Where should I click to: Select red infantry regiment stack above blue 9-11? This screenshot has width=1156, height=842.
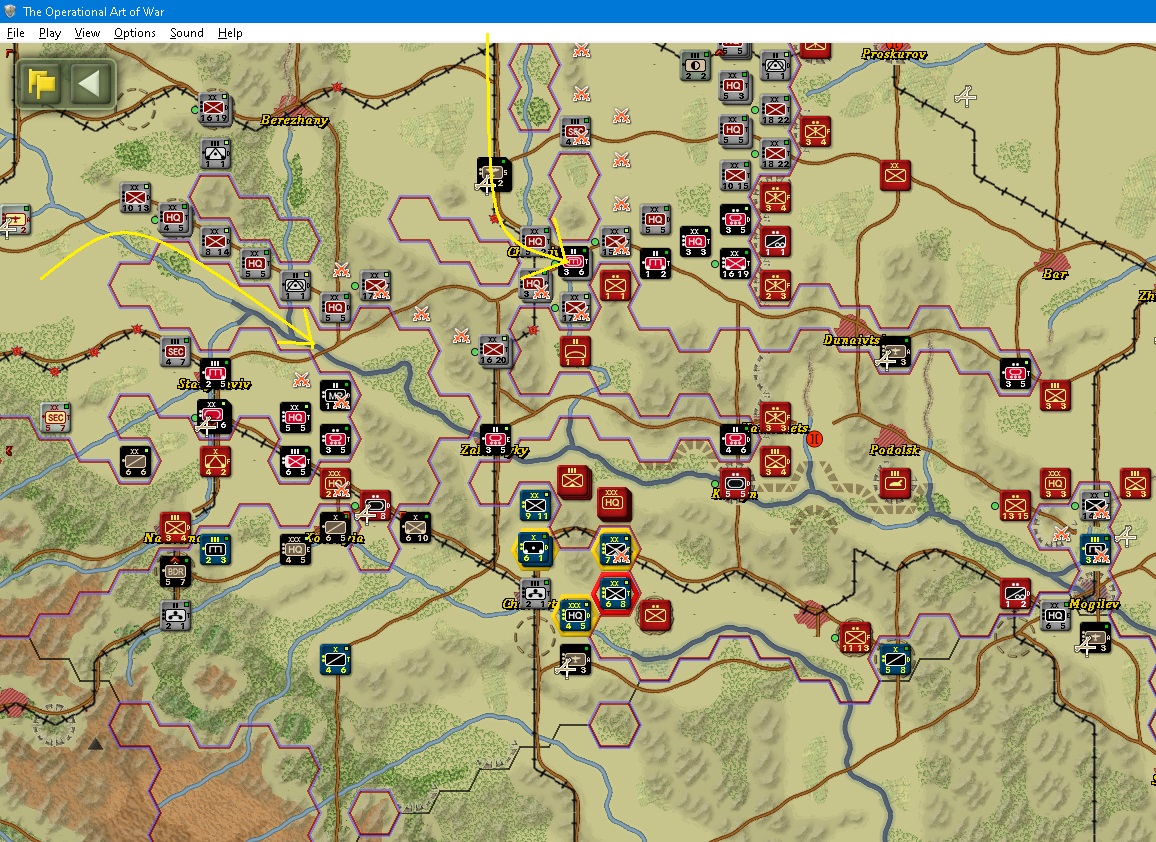pos(574,481)
